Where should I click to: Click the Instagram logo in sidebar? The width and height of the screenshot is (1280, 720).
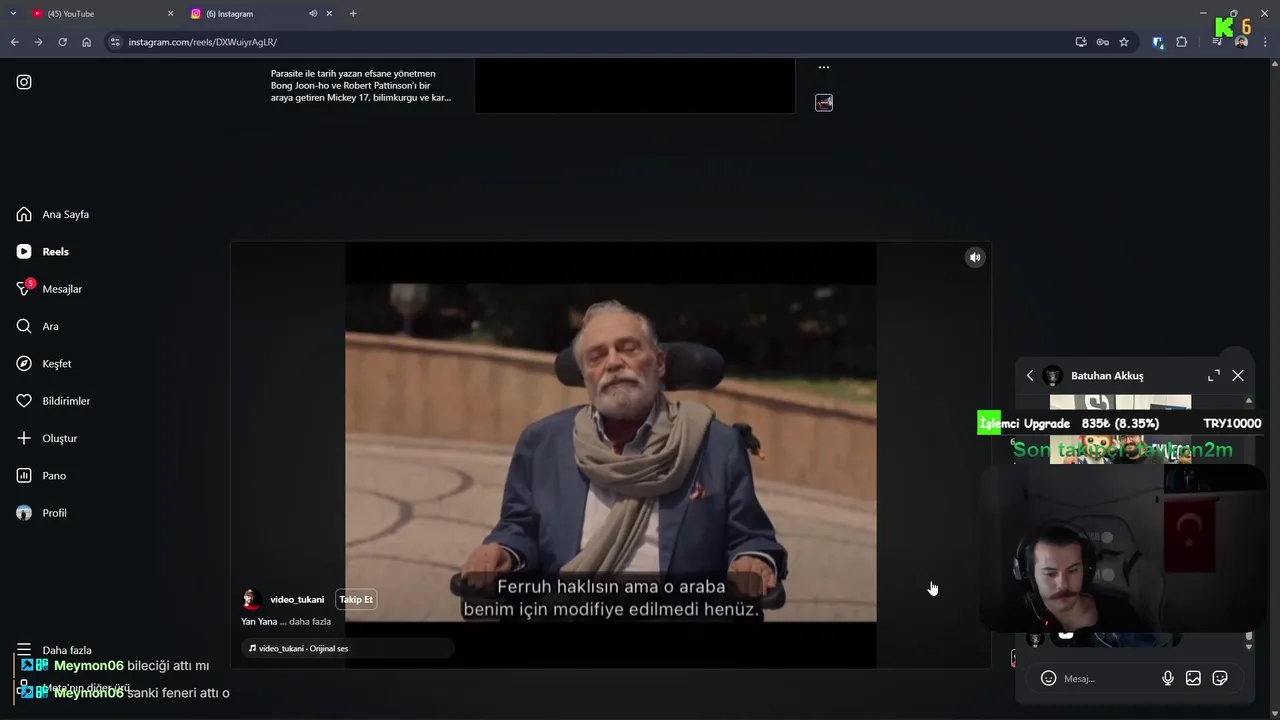point(24,82)
